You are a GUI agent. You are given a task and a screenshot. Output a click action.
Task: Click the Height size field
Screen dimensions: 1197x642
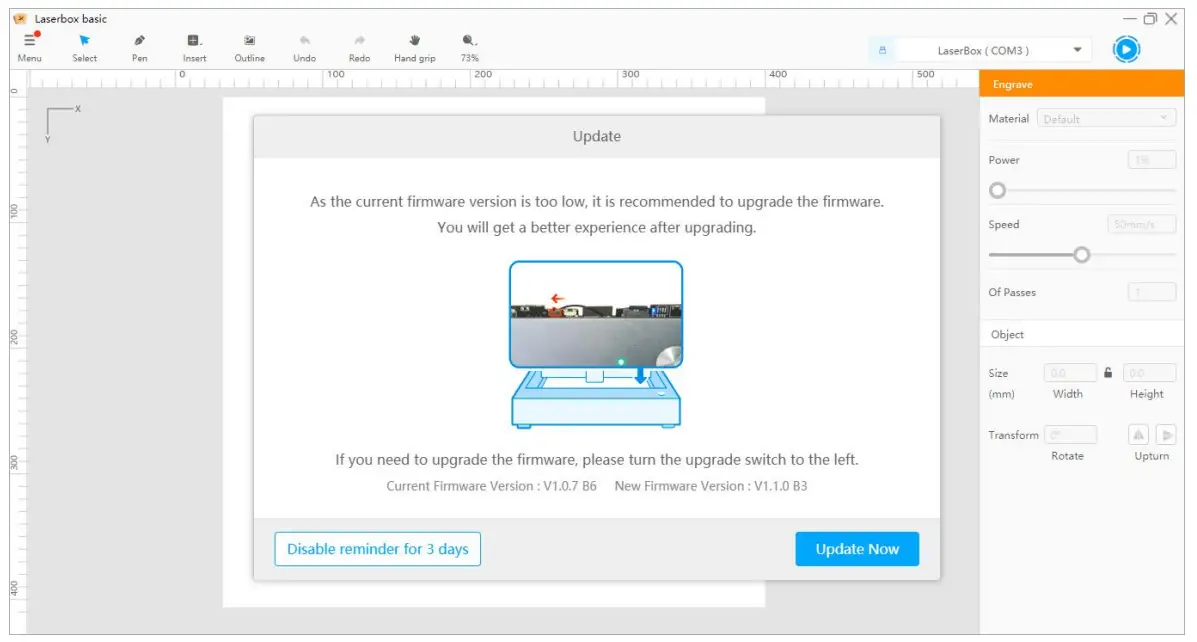[1149, 373]
